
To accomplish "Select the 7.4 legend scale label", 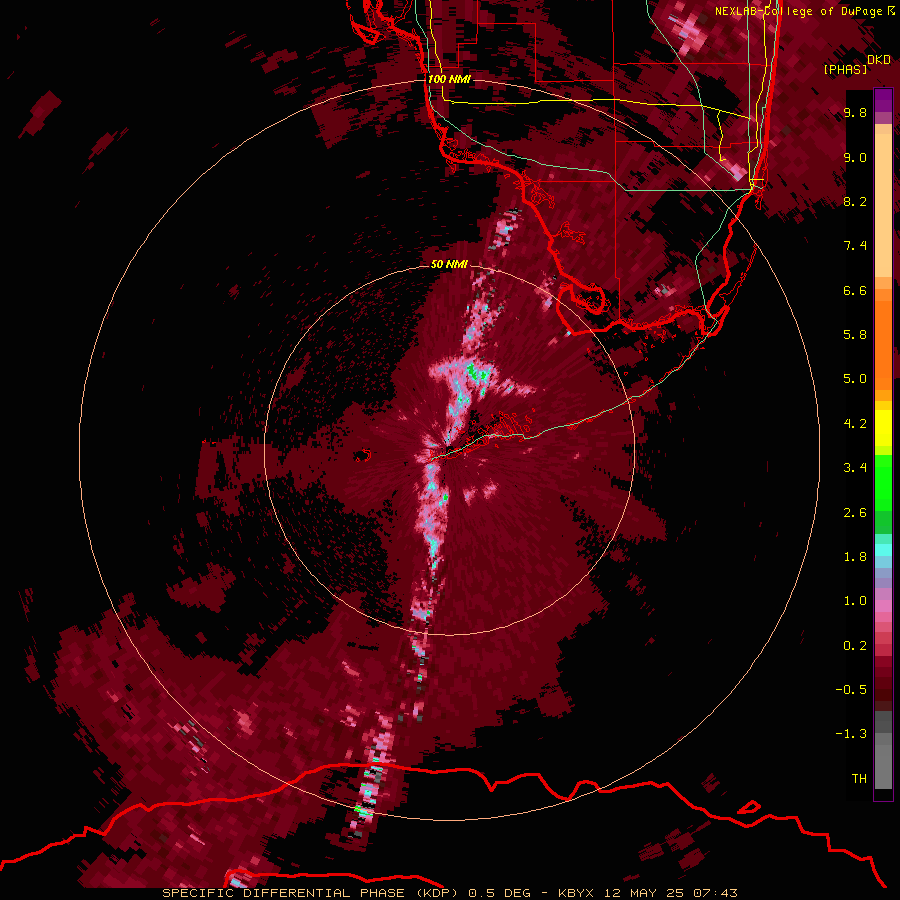I will tap(855, 246).
